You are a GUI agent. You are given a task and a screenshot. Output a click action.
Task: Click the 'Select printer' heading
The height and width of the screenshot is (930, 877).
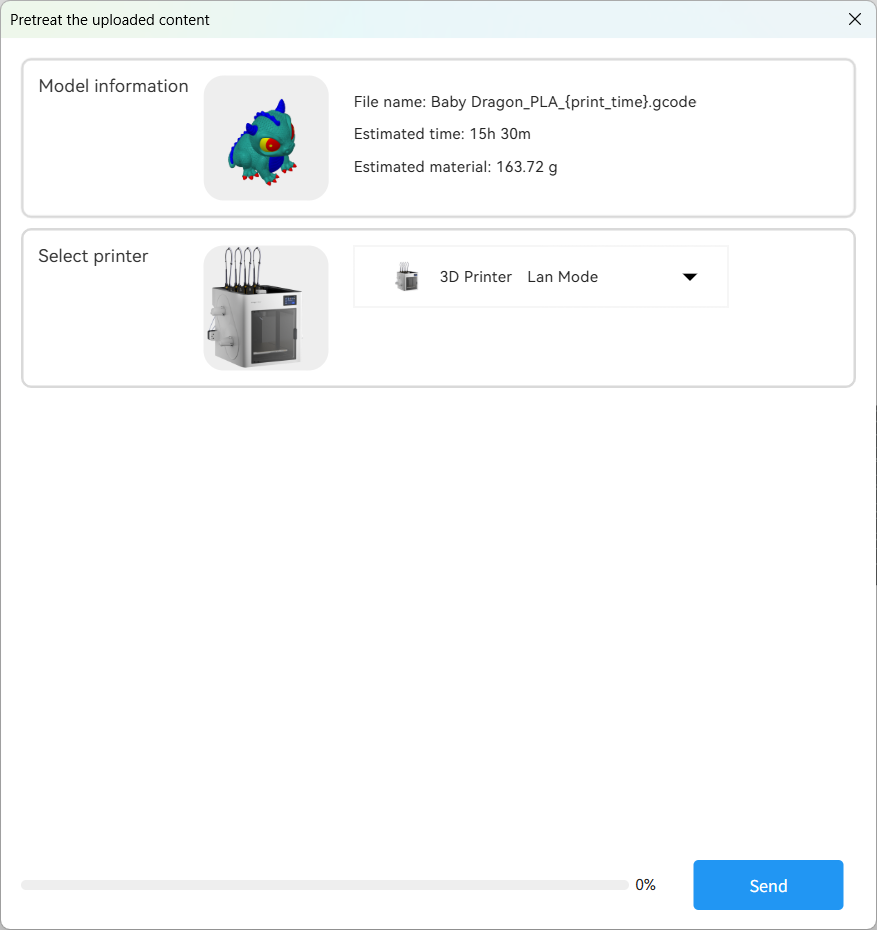click(x=93, y=256)
